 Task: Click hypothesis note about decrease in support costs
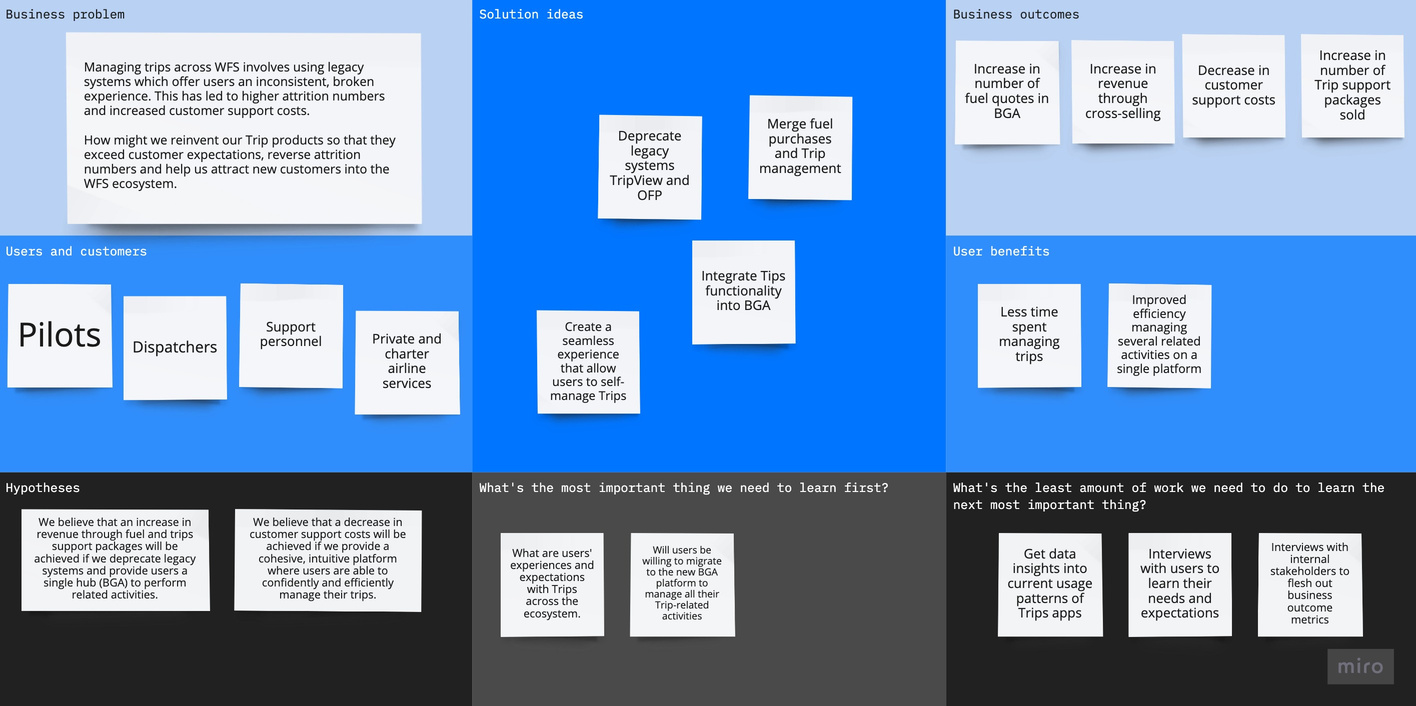pyautogui.click(x=328, y=560)
